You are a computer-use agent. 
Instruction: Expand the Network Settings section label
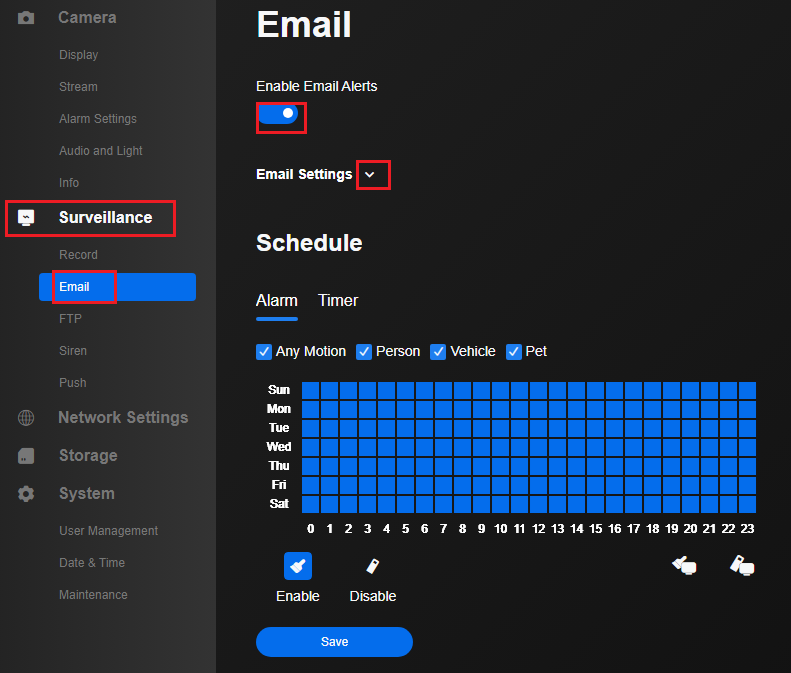point(122,418)
